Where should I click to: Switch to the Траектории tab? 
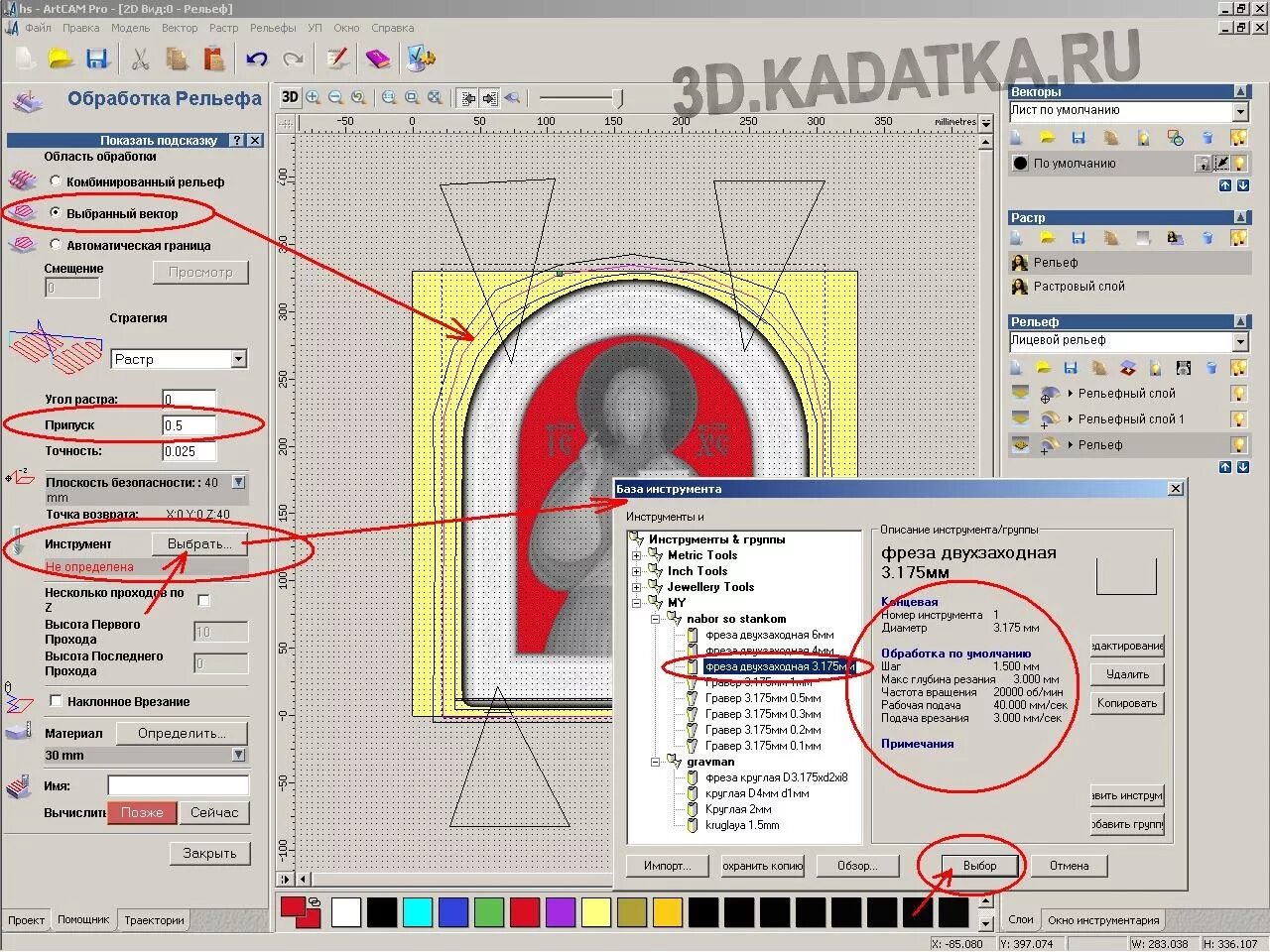point(154,920)
